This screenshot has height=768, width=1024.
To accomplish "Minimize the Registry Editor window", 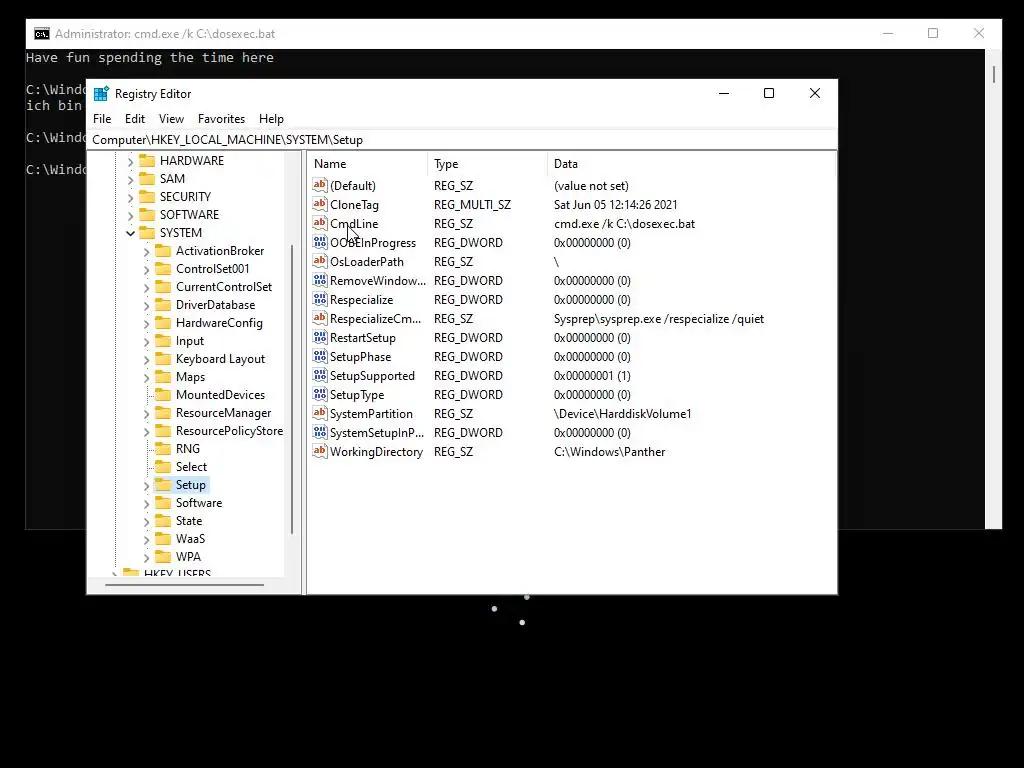I will tap(724, 93).
